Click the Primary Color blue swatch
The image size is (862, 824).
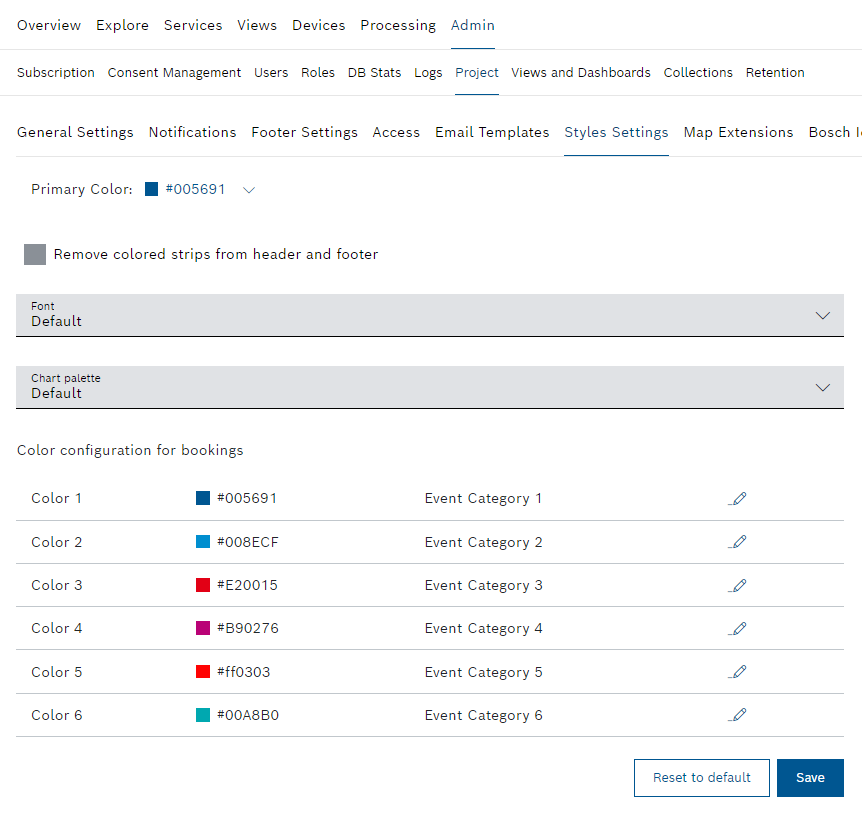152,189
